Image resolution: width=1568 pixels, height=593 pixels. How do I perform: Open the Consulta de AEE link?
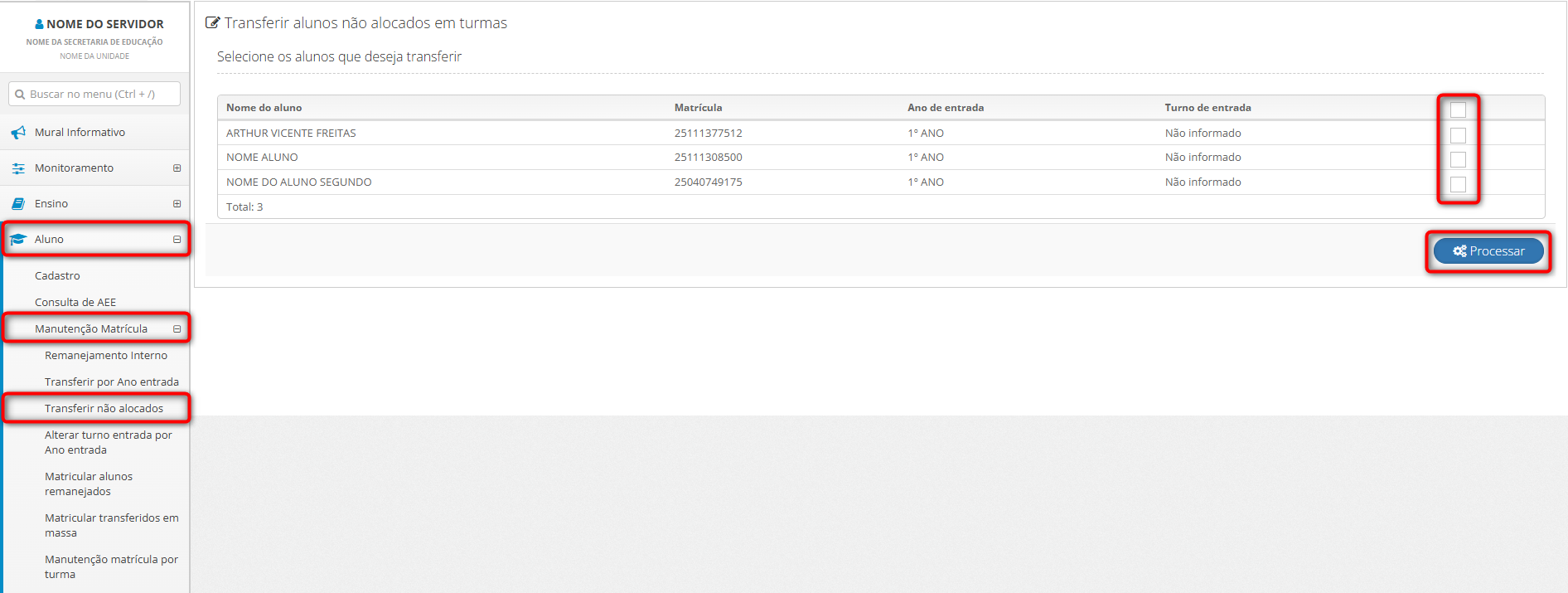click(75, 303)
